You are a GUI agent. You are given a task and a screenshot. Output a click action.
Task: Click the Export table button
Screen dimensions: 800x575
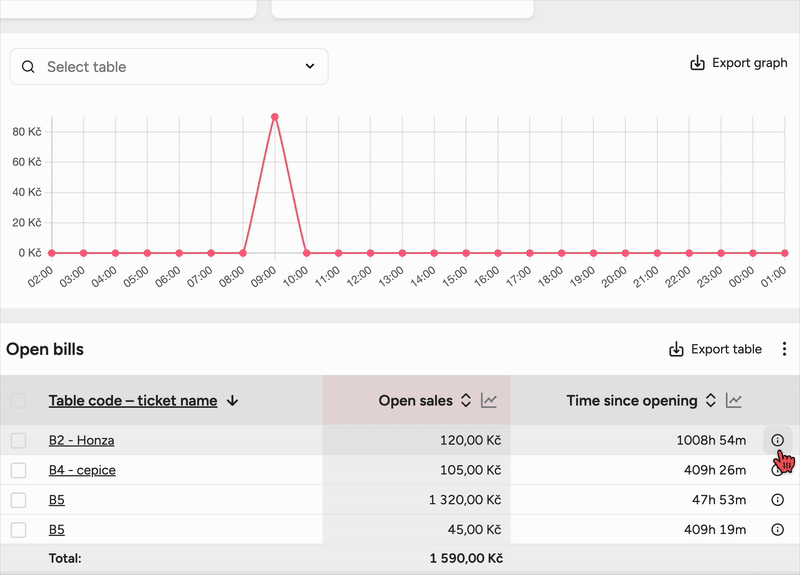point(715,349)
